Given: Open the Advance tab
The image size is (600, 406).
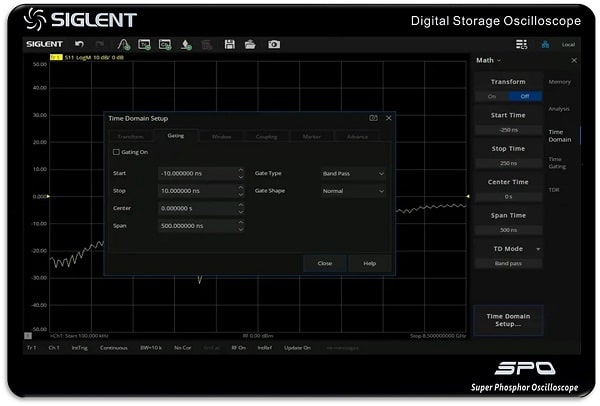Looking at the screenshot, I should (357, 137).
